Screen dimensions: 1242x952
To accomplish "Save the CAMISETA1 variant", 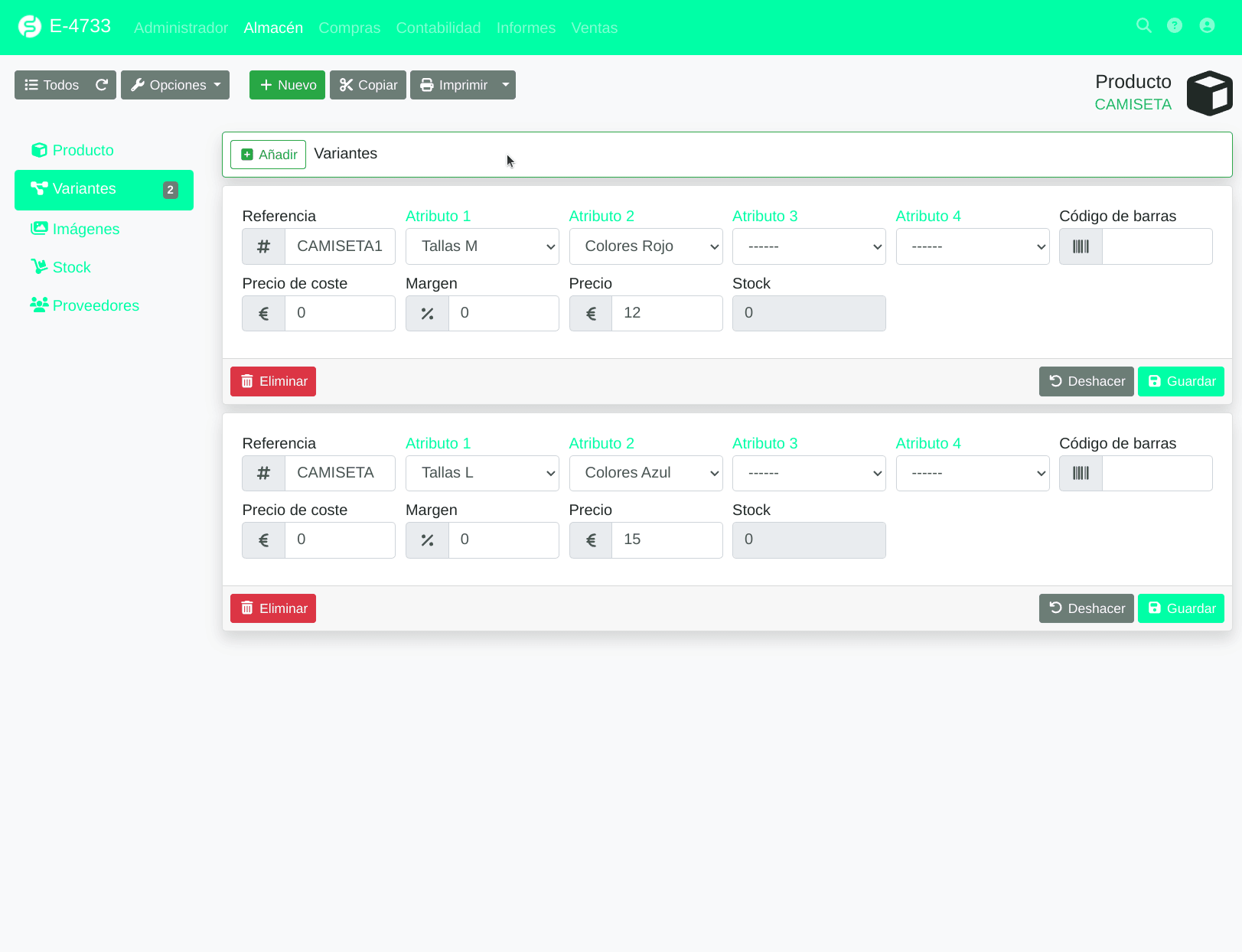I will (1181, 381).
